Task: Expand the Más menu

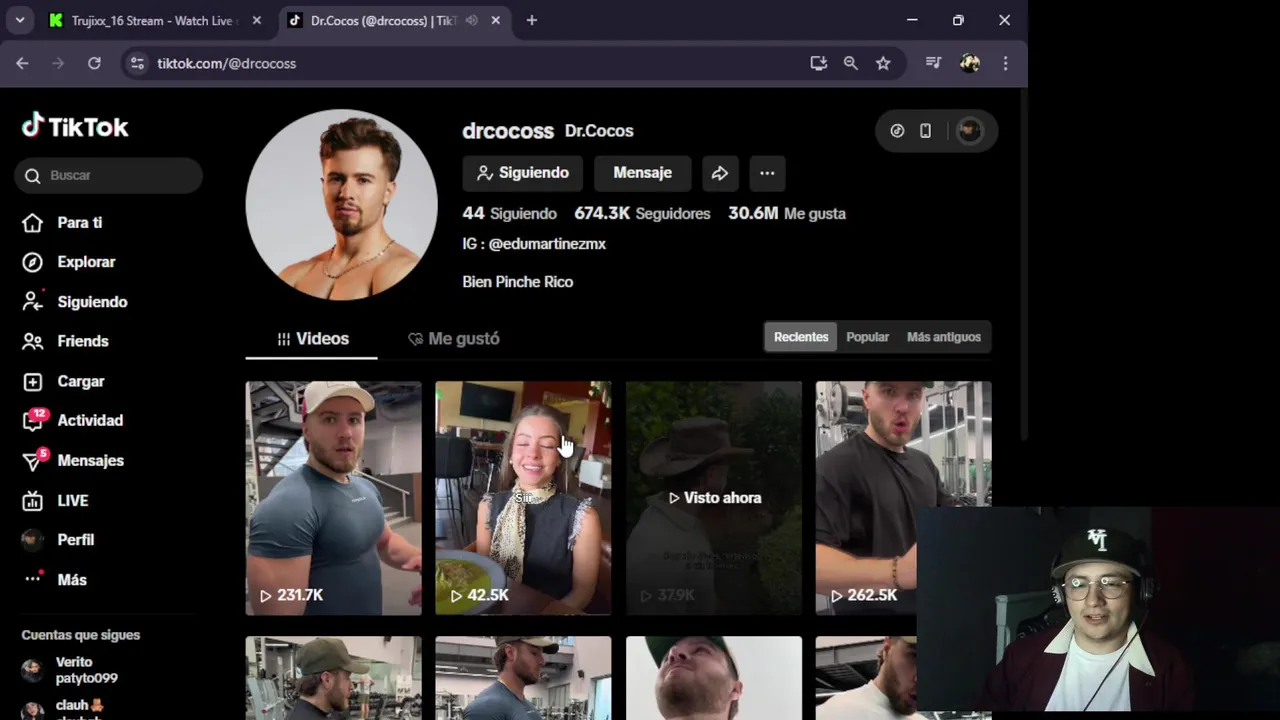Action: click(54, 579)
